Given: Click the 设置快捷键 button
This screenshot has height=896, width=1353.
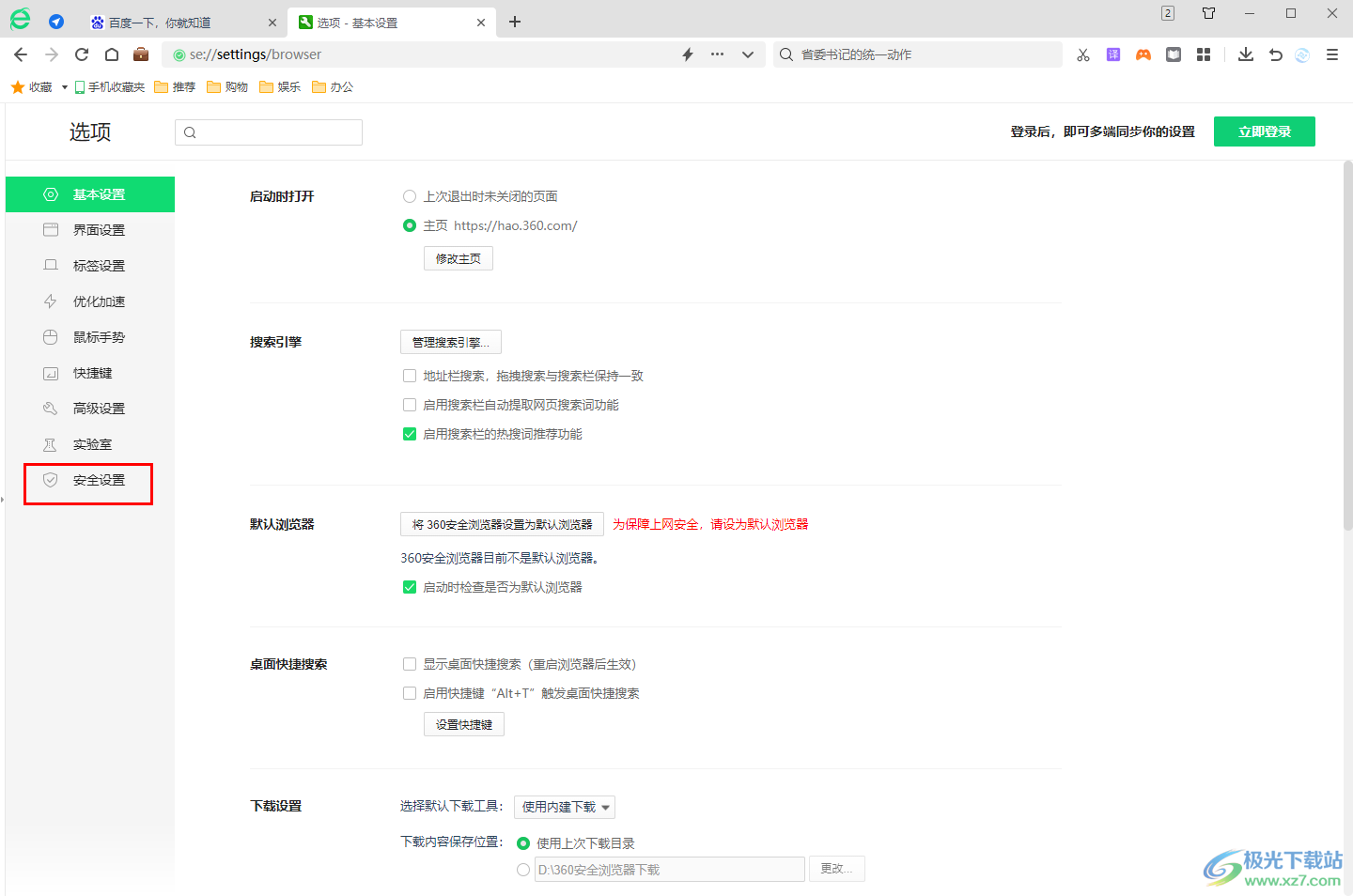Looking at the screenshot, I should (x=464, y=724).
